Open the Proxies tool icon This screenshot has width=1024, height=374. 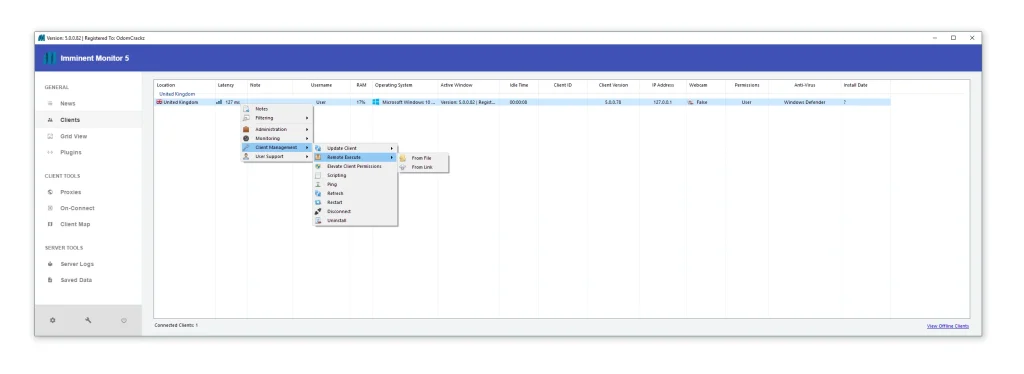coord(50,192)
